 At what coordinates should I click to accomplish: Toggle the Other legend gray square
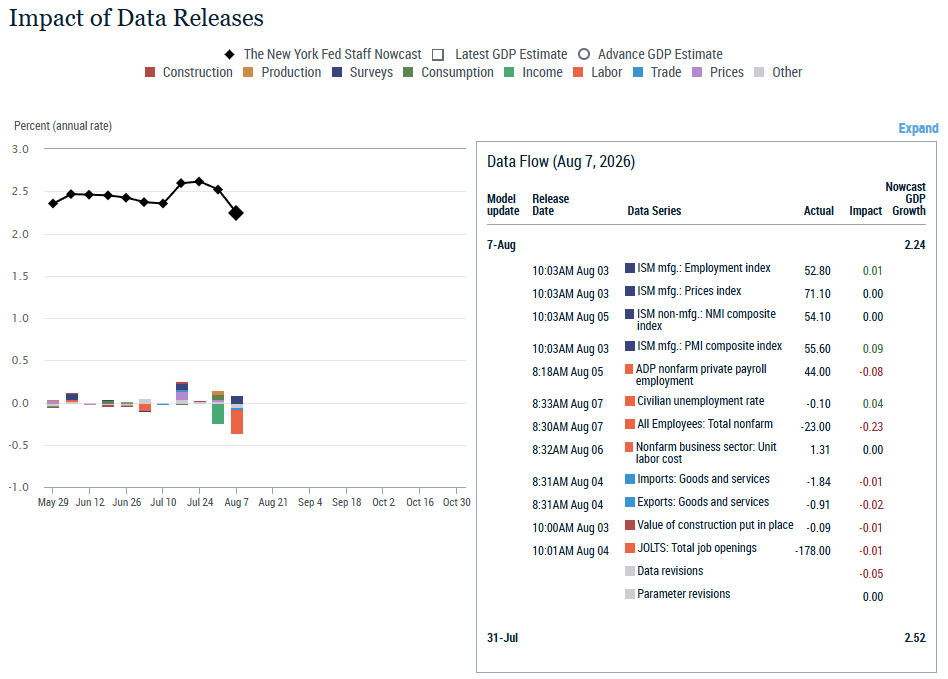coord(759,73)
